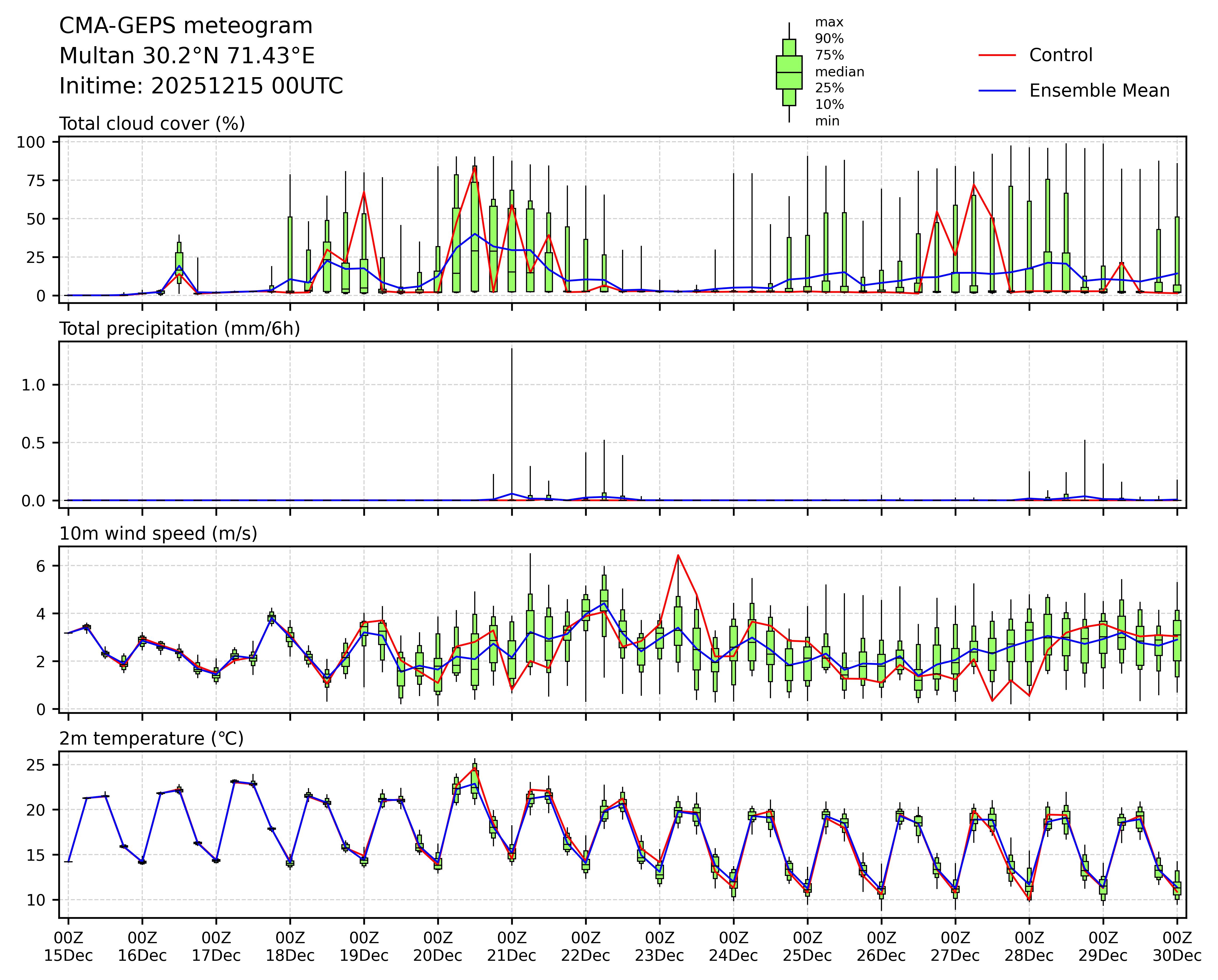Click the boxplot legend icon

[x=789, y=72]
